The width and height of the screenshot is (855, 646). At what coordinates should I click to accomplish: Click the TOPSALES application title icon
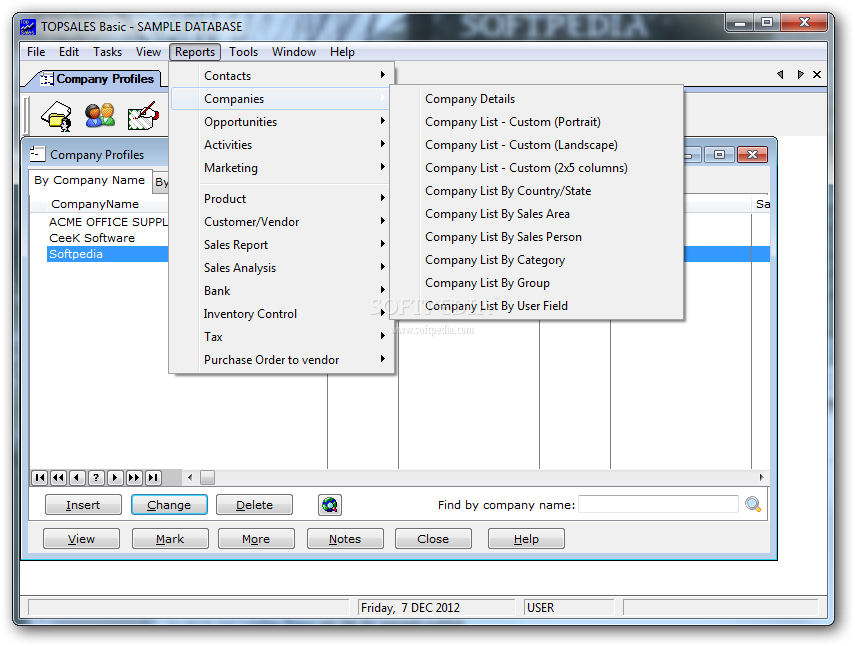point(27,27)
